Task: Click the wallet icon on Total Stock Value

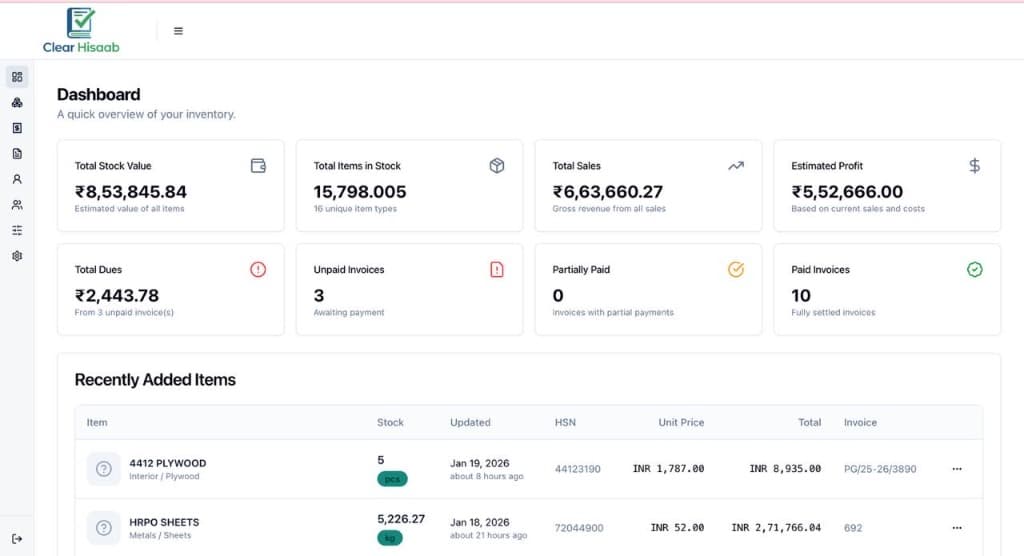Action: [259, 166]
